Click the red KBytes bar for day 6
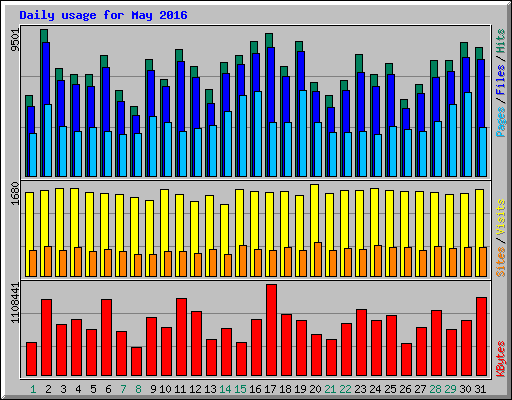The height and width of the screenshot is (400, 512). click(106, 338)
